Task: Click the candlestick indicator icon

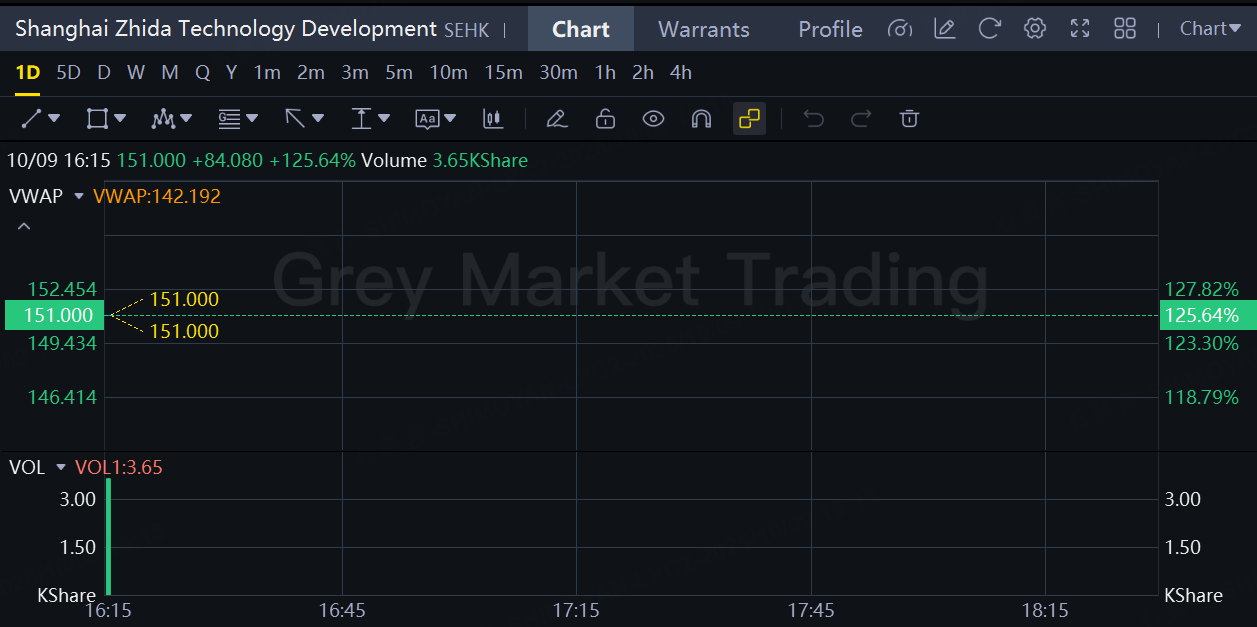Action: pos(493,119)
